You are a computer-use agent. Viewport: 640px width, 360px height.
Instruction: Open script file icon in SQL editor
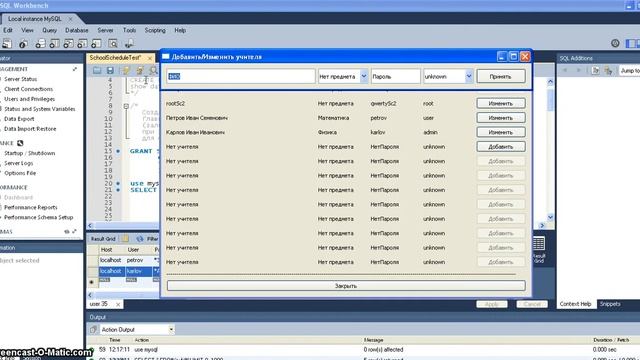[97, 70]
